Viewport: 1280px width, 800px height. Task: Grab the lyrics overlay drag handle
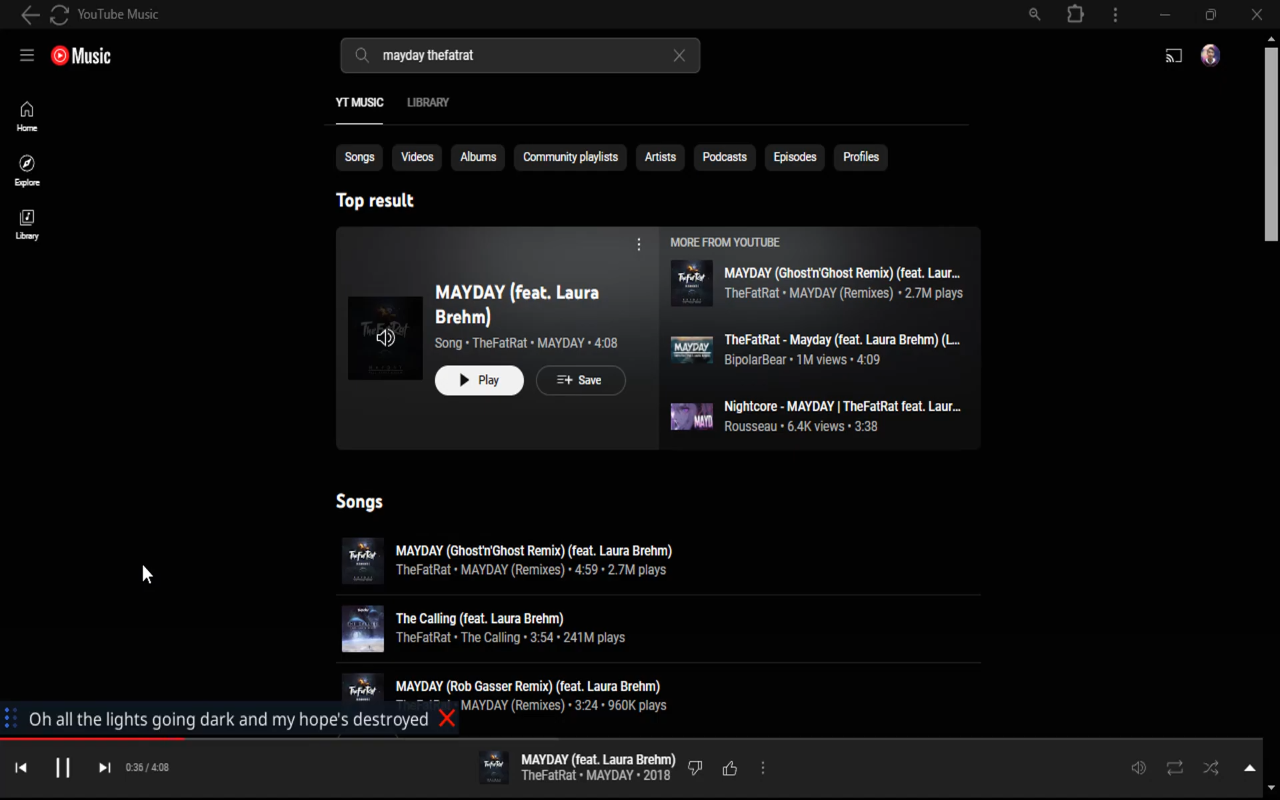click(x=10, y=719)
